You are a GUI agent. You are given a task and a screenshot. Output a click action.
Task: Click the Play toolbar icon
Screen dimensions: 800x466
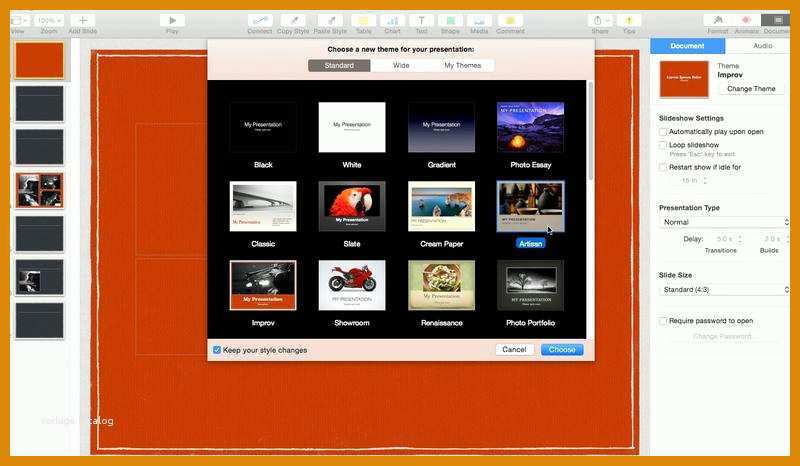coord(172,20)
